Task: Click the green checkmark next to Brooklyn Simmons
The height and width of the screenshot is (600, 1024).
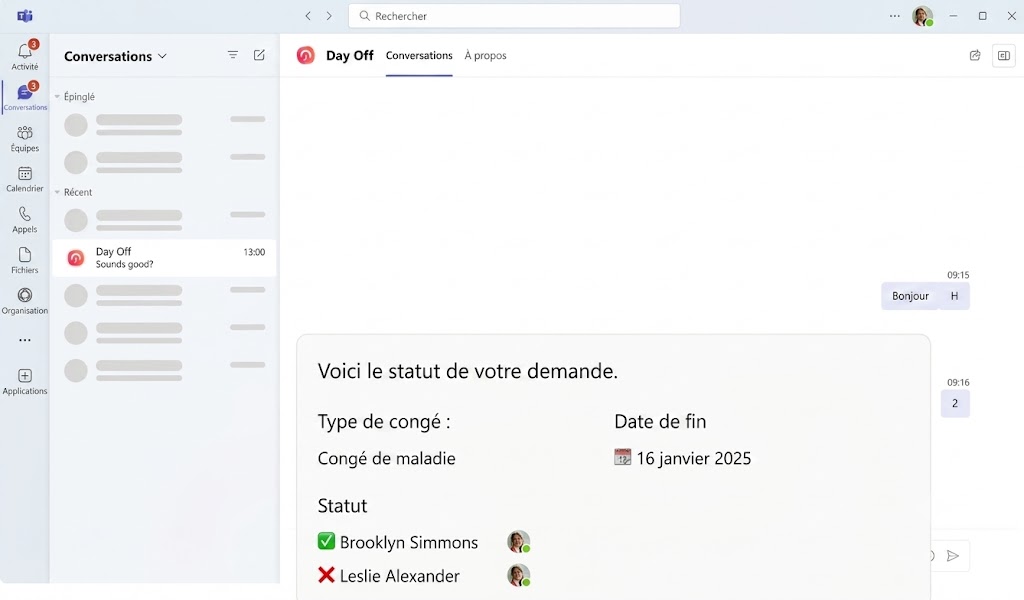Action: coord(326,541)
